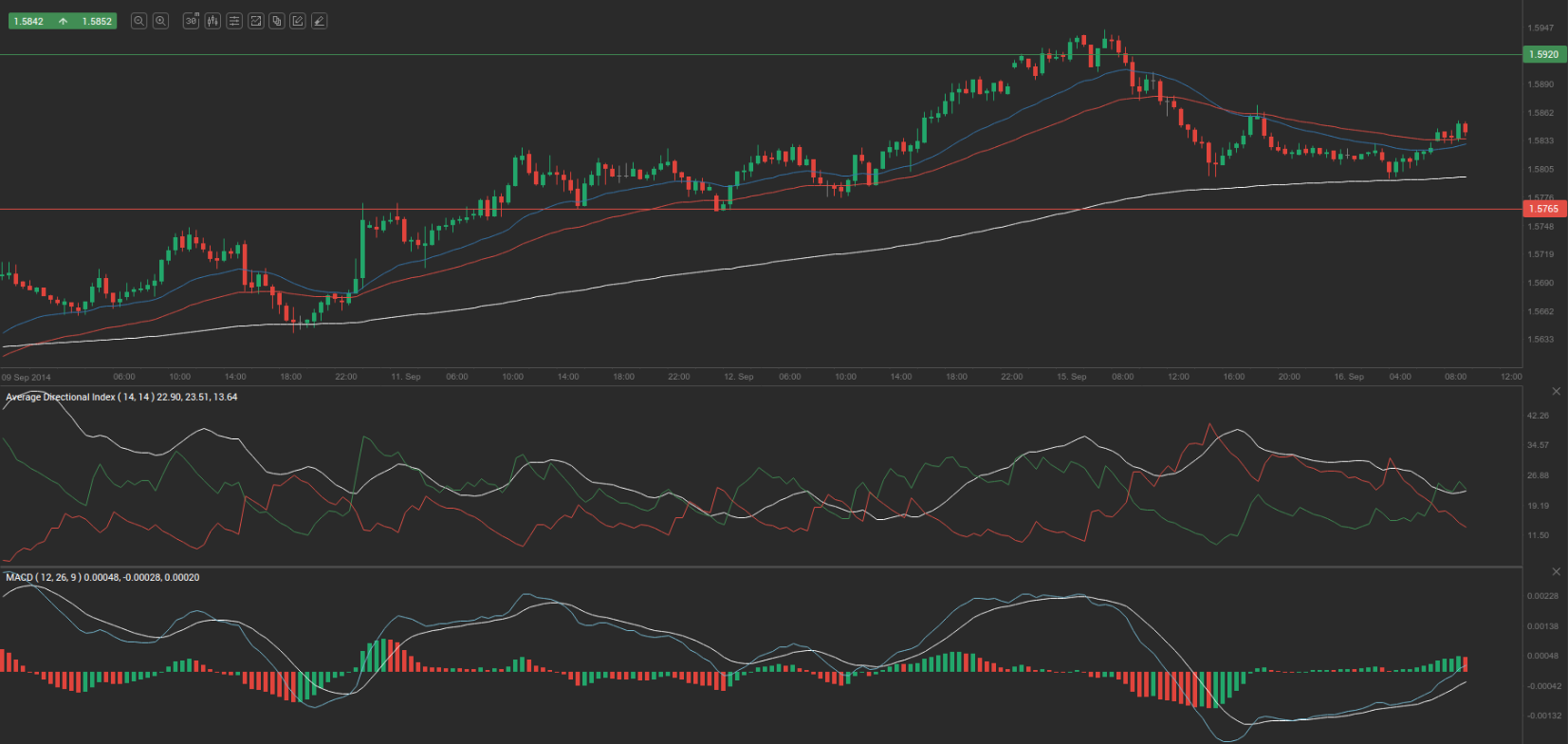Click the green bid/ask price box
This screenshot has width=1568, height=744.
pyautogui.click(x=62, y=21)
